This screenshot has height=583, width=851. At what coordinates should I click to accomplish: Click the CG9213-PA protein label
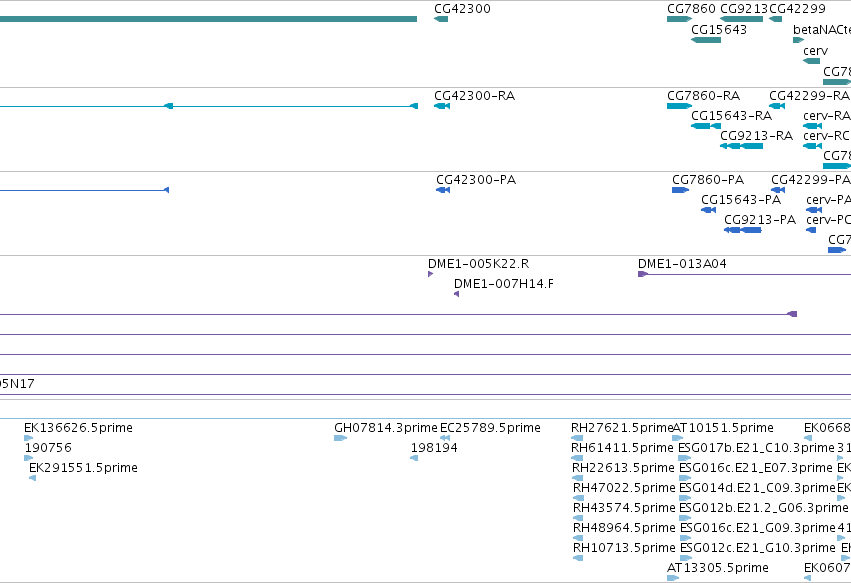tap(760, 220)
